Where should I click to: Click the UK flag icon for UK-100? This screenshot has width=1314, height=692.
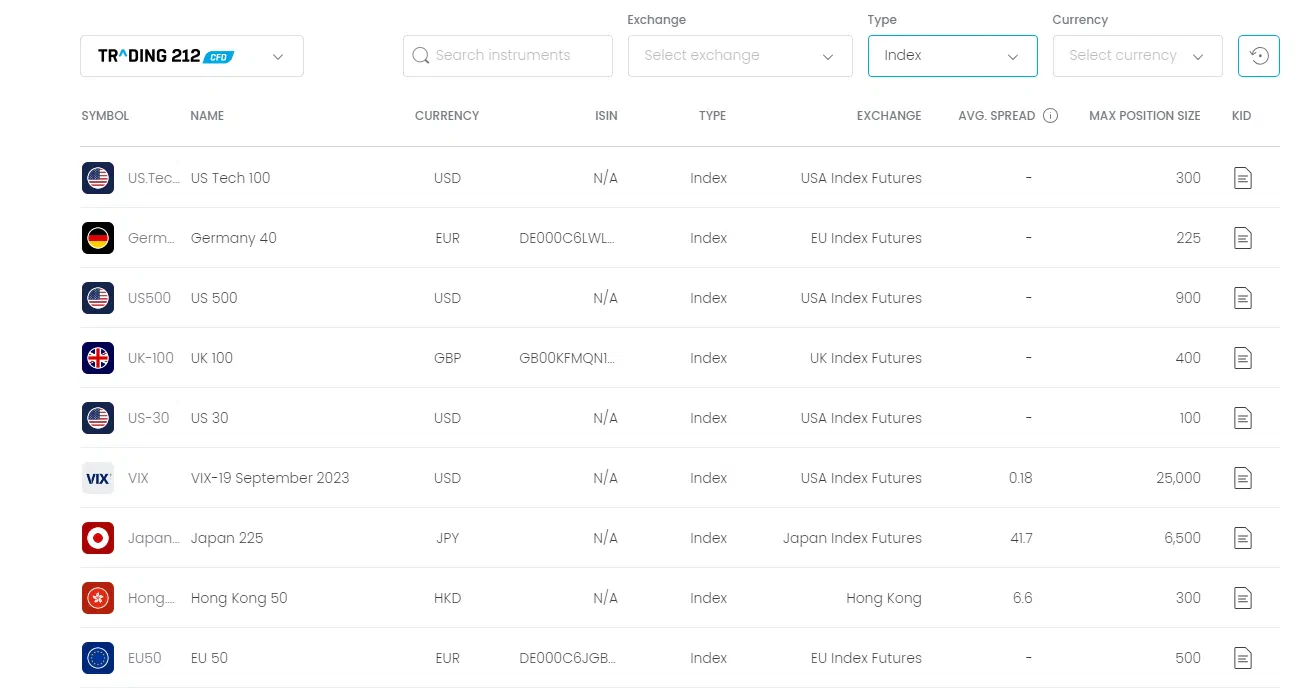click(98, 358)
